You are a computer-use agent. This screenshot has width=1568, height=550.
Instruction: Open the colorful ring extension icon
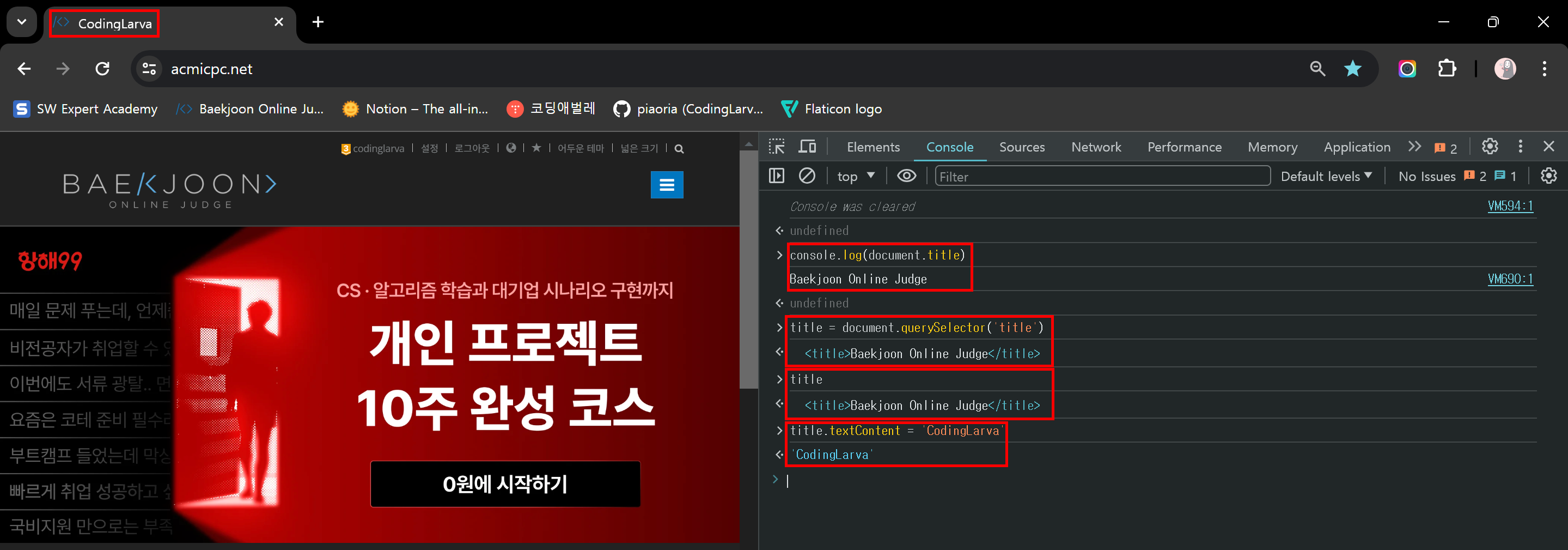[x=1407, y=69]
